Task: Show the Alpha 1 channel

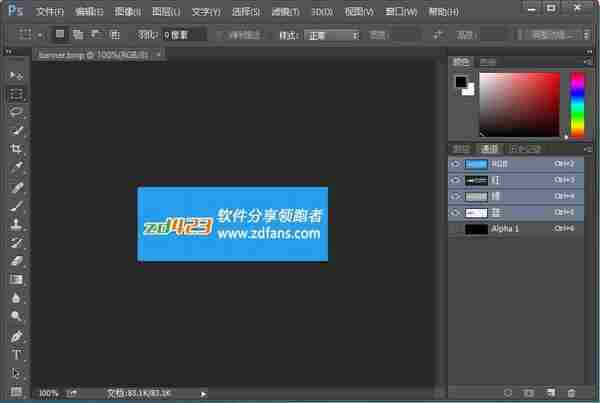Action: [455, 229]
